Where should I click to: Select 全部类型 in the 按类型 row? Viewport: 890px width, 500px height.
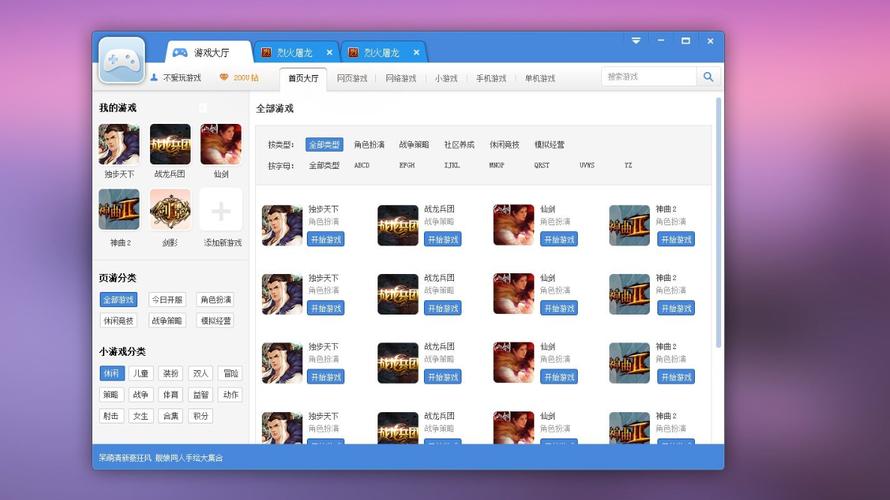point(324,145)
